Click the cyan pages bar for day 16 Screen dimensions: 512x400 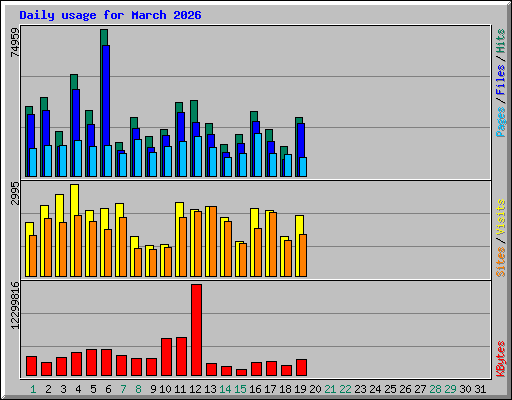(x=258, y=155)
